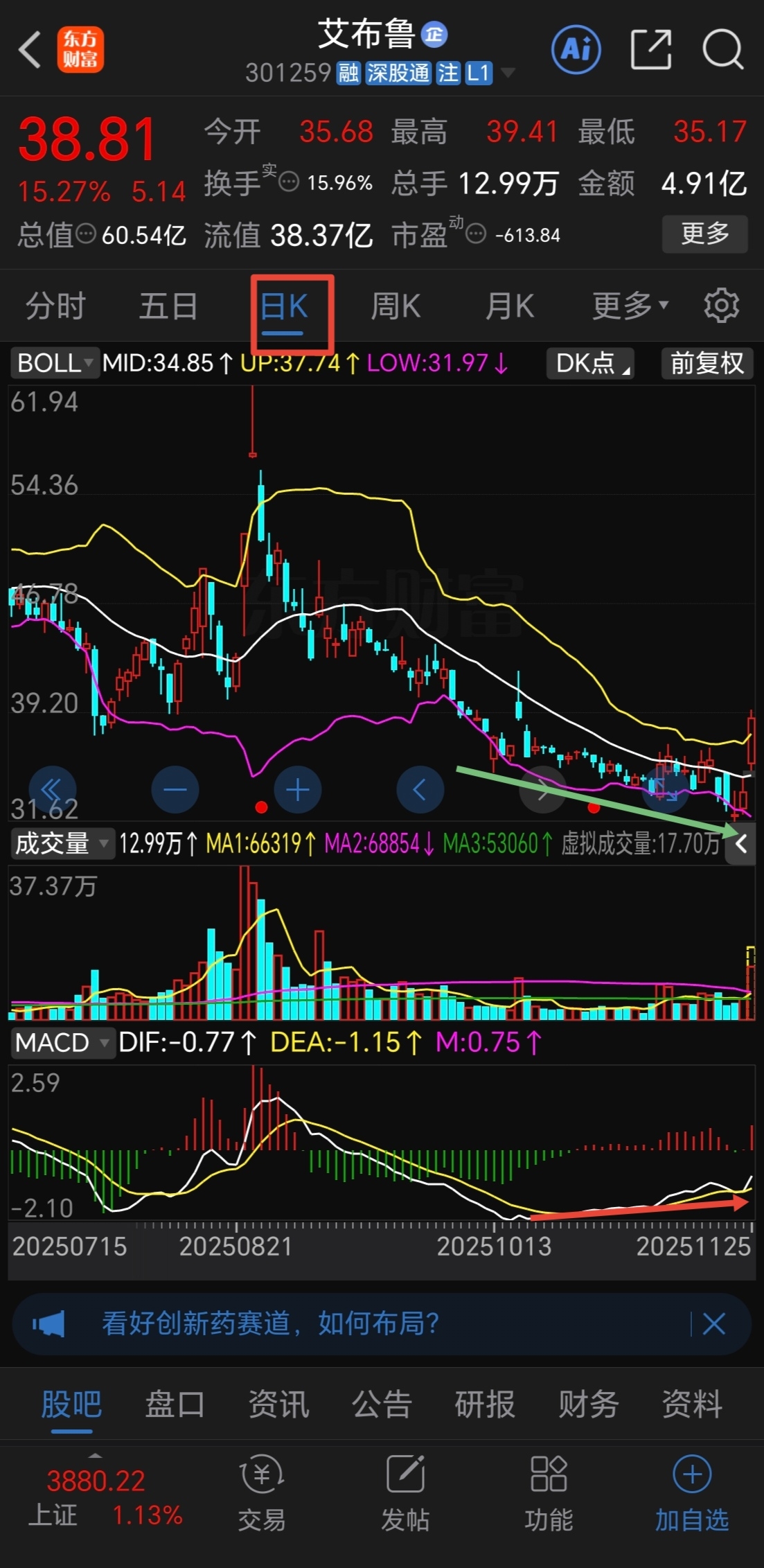Open 功能 functions icon
764x1568 pixels.
pos(549,1493)
